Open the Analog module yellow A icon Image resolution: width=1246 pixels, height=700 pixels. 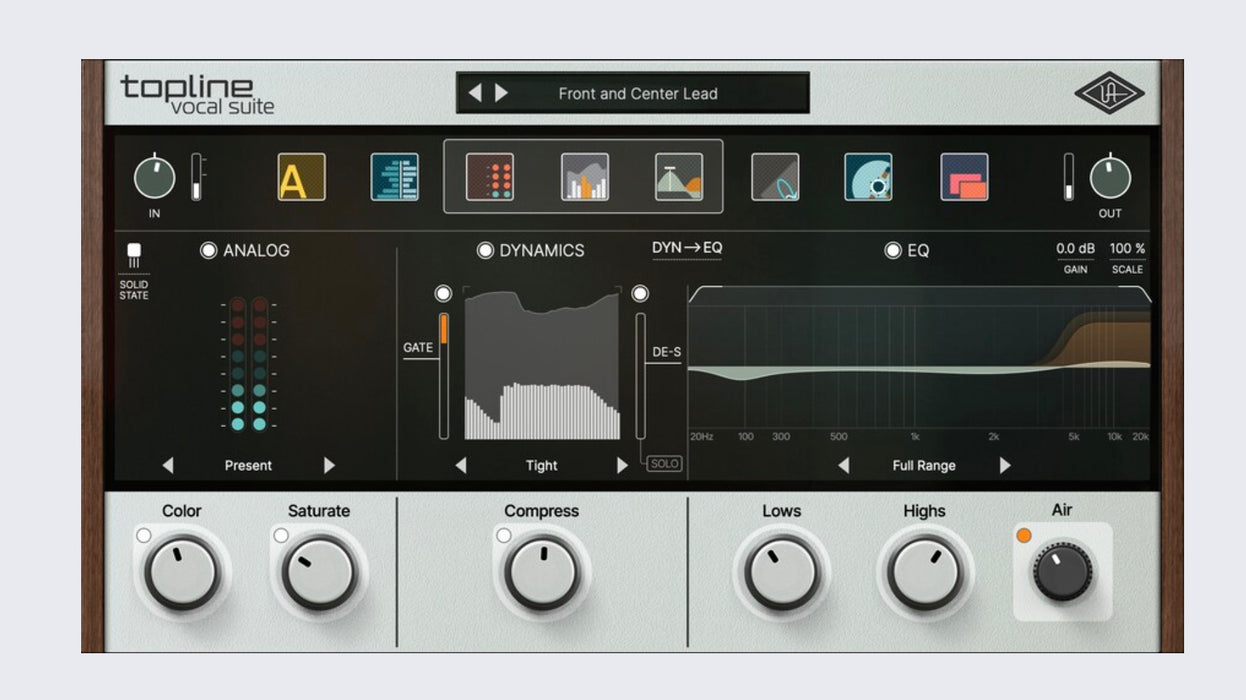301,177
